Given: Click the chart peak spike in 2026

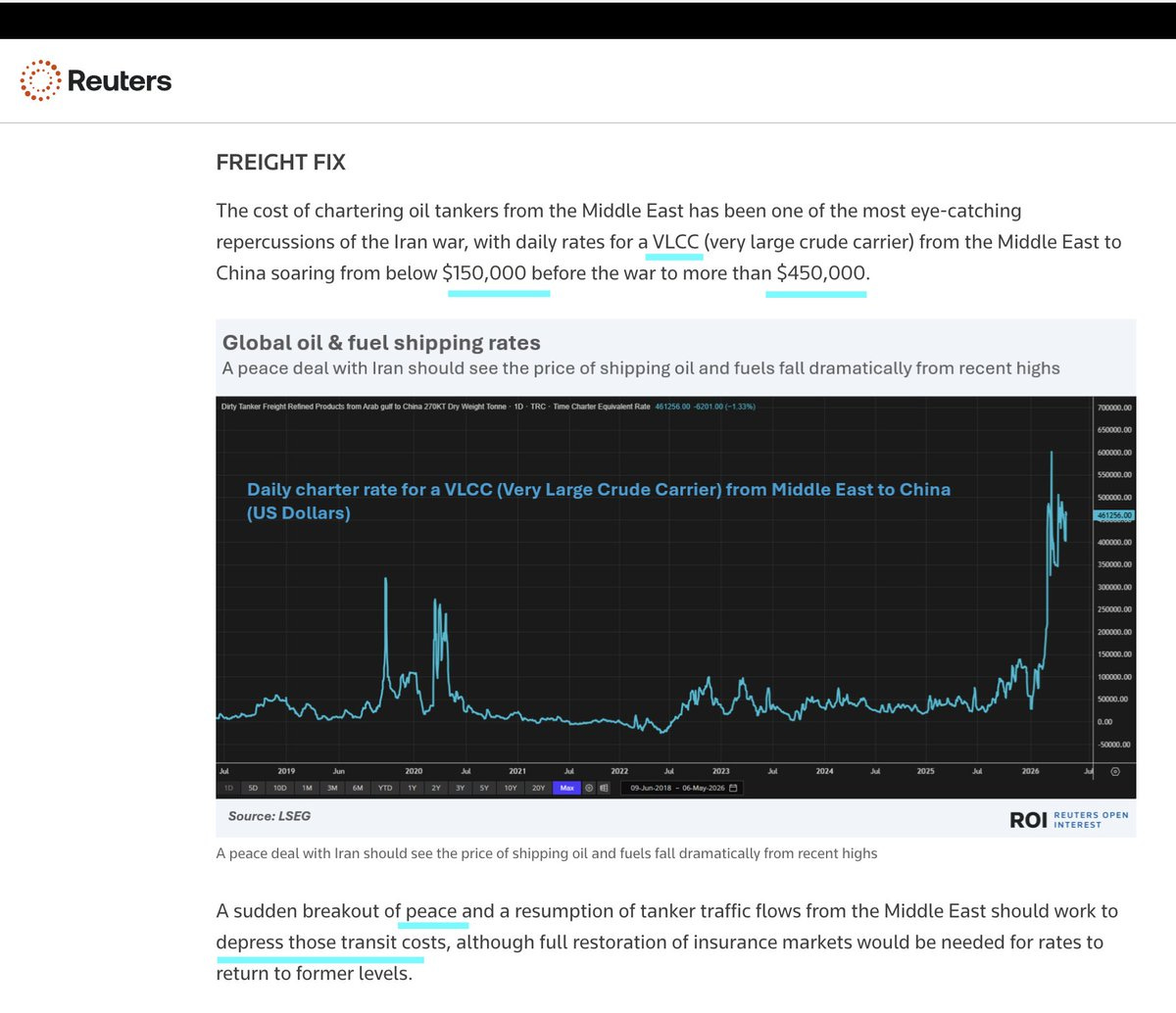Looking at the screenshot, I should [x=1052, y=455].
